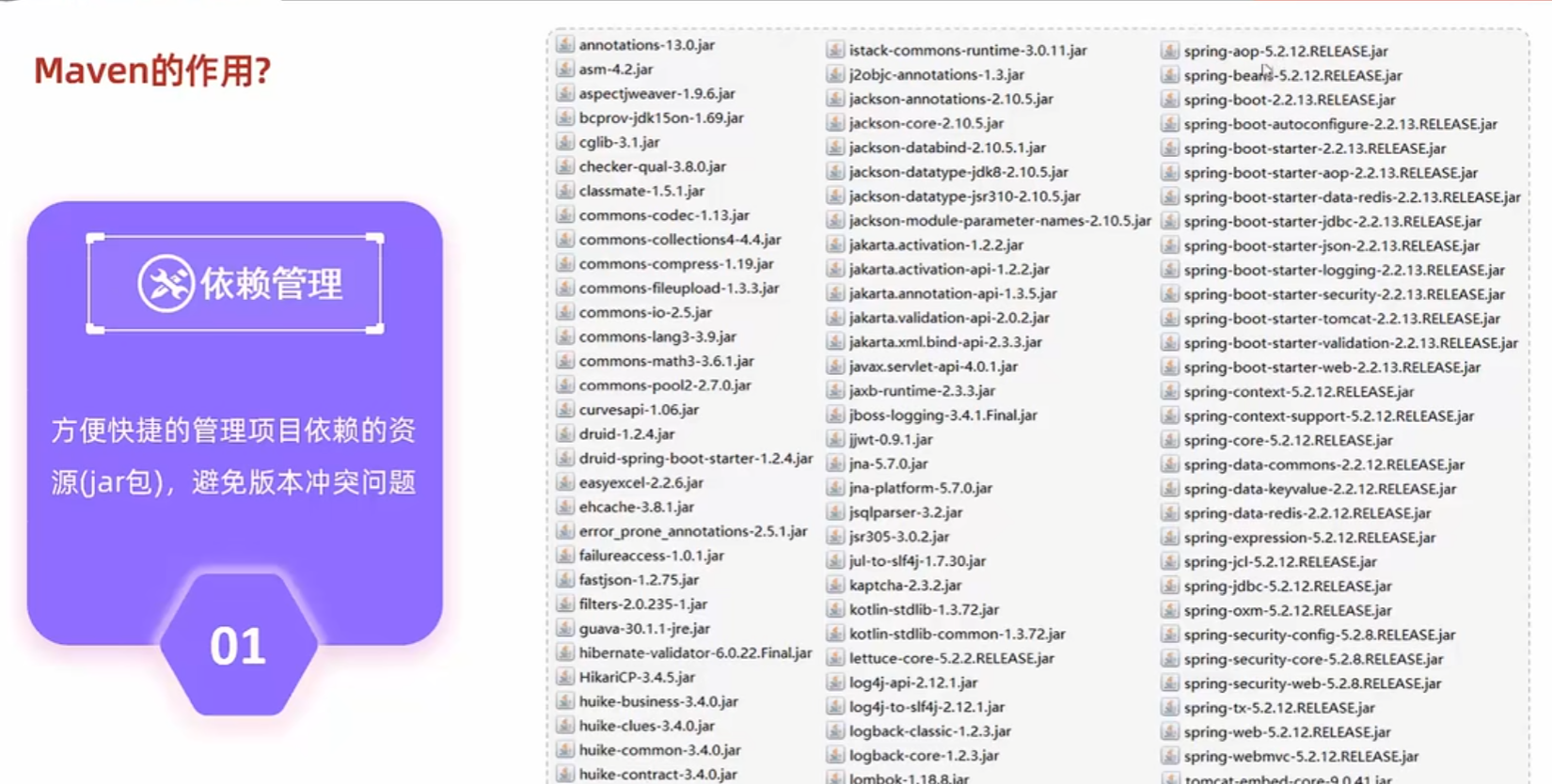Screen dimensions: 1552x784
Task: Click the Maven的作用? slide title
Action: point(152,71)
